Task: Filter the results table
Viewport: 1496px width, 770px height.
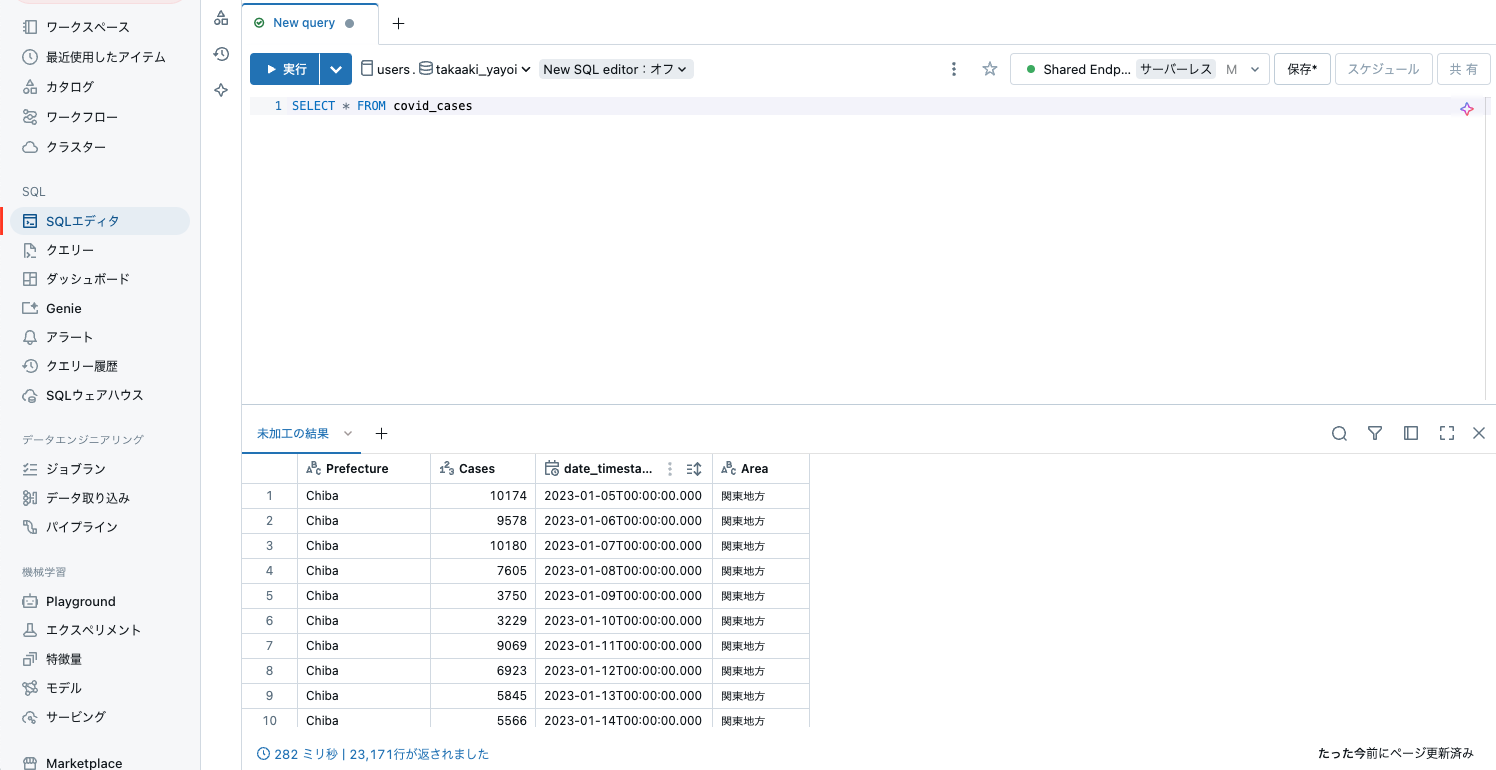Action: (x=1375, y=433)
